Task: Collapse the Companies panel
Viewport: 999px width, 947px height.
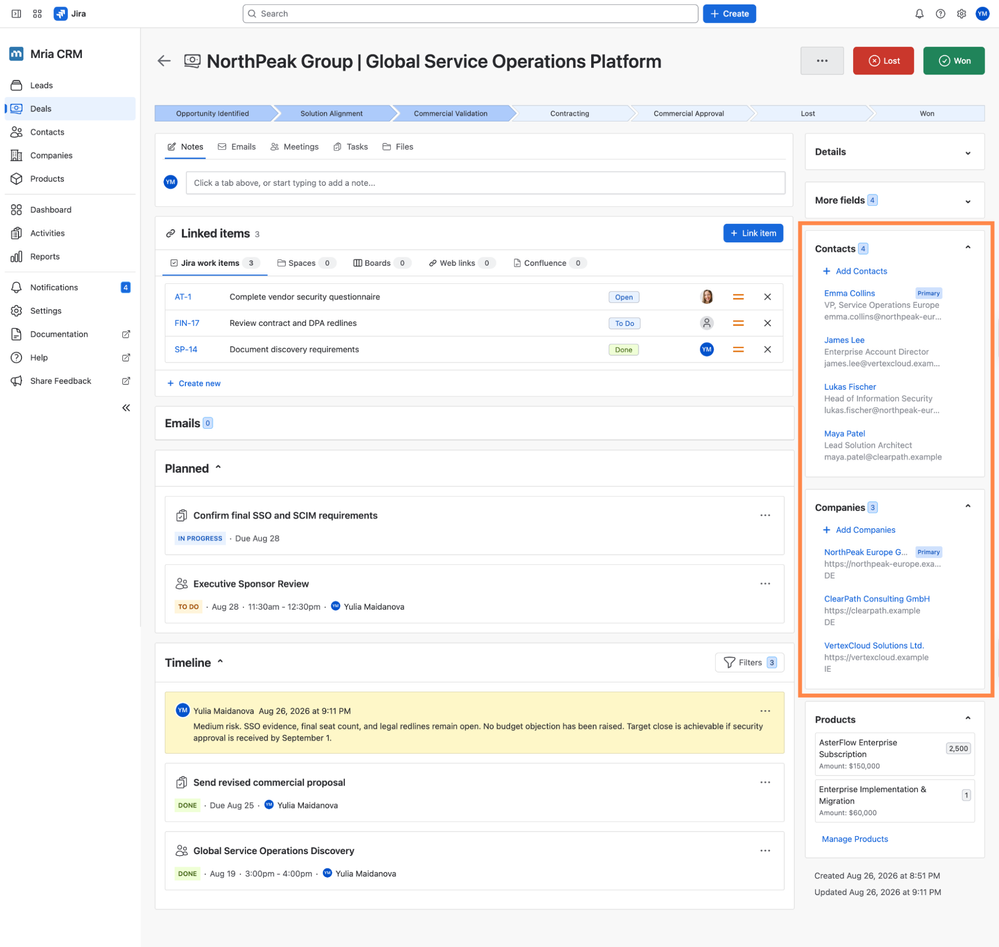Action: (x=968, y=506)
